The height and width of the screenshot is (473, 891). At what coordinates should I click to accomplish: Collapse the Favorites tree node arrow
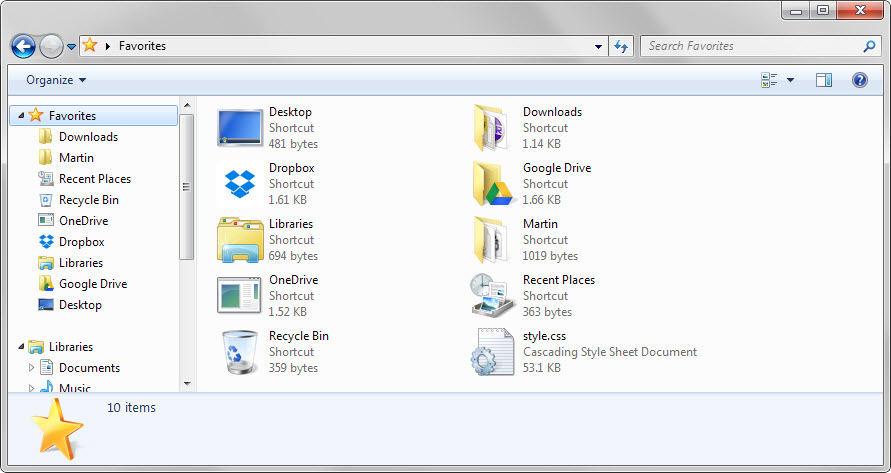(x=21, y=115)
